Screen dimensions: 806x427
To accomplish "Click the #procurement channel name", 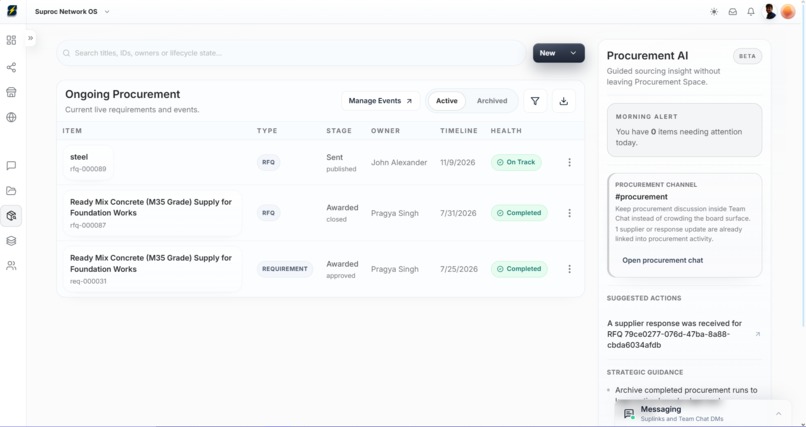I will 642,197.
